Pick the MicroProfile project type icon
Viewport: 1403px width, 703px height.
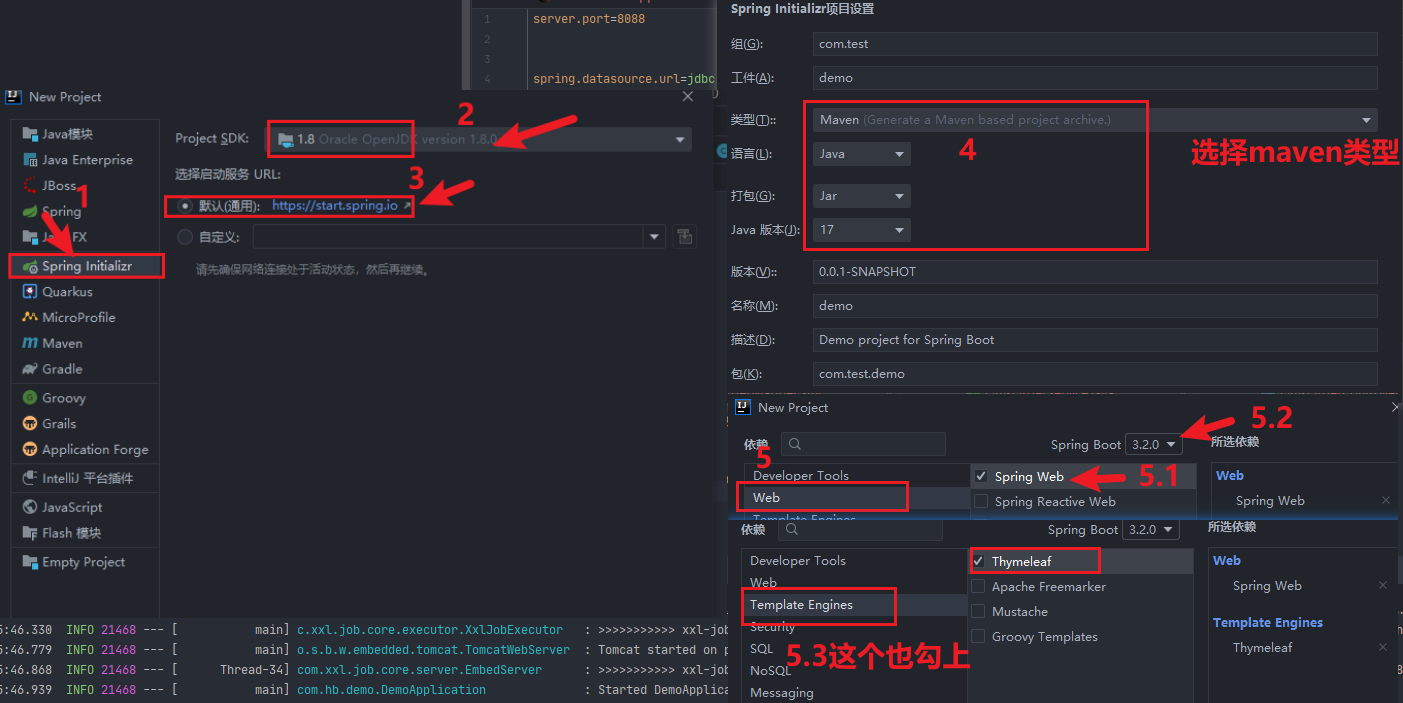pyautogui.click(x=29, y=317)
